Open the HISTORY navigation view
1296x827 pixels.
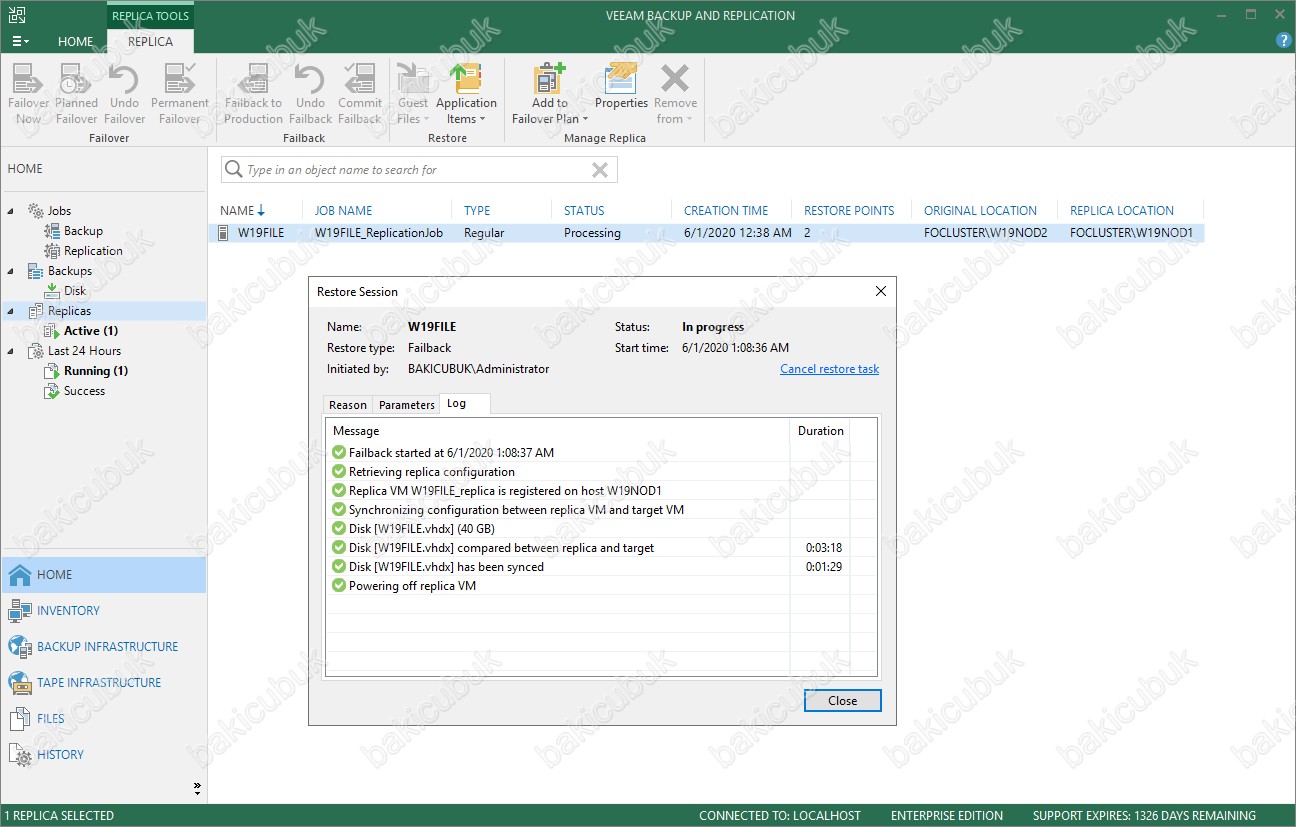(x=103, y=755)
